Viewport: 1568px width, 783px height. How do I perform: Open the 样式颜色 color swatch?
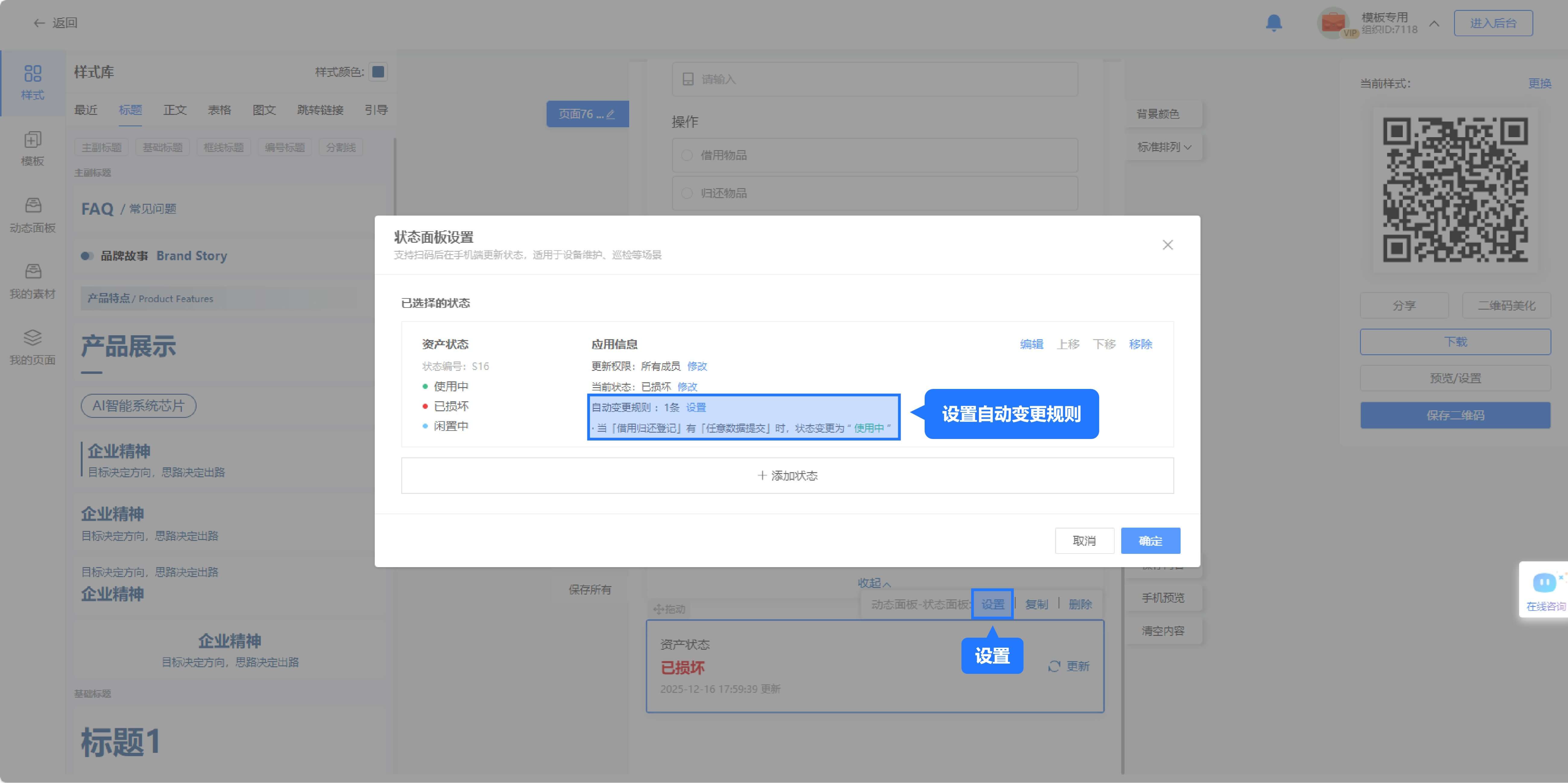[x=378, y=72]
